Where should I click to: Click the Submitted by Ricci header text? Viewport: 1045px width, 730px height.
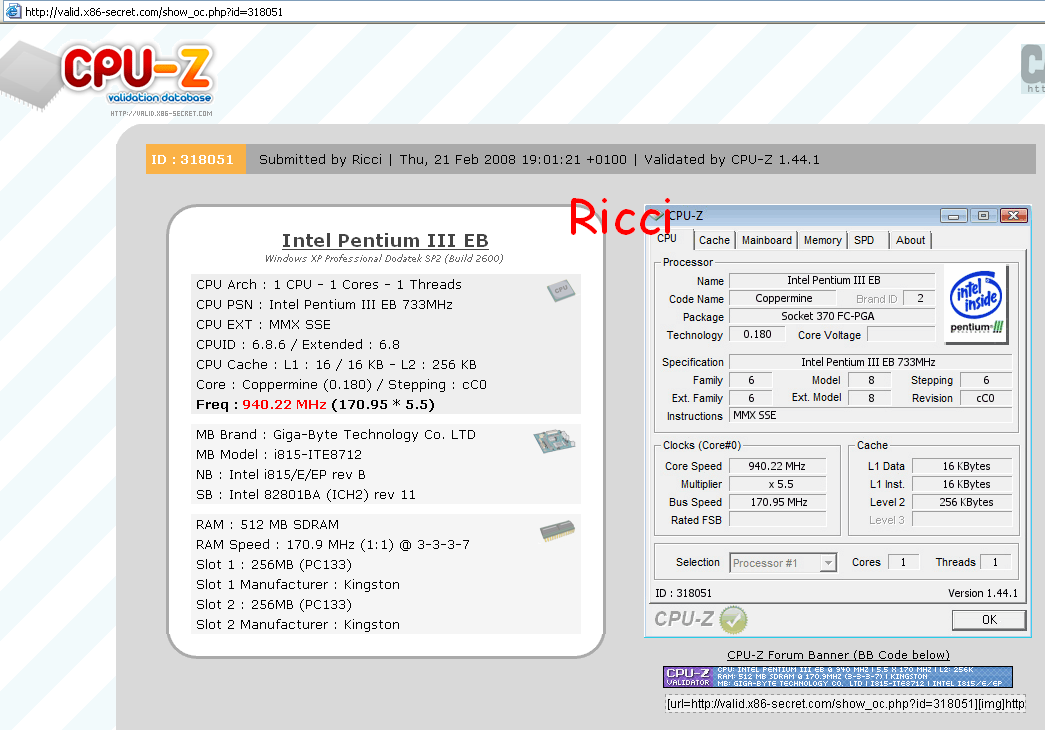pos(321,159)
